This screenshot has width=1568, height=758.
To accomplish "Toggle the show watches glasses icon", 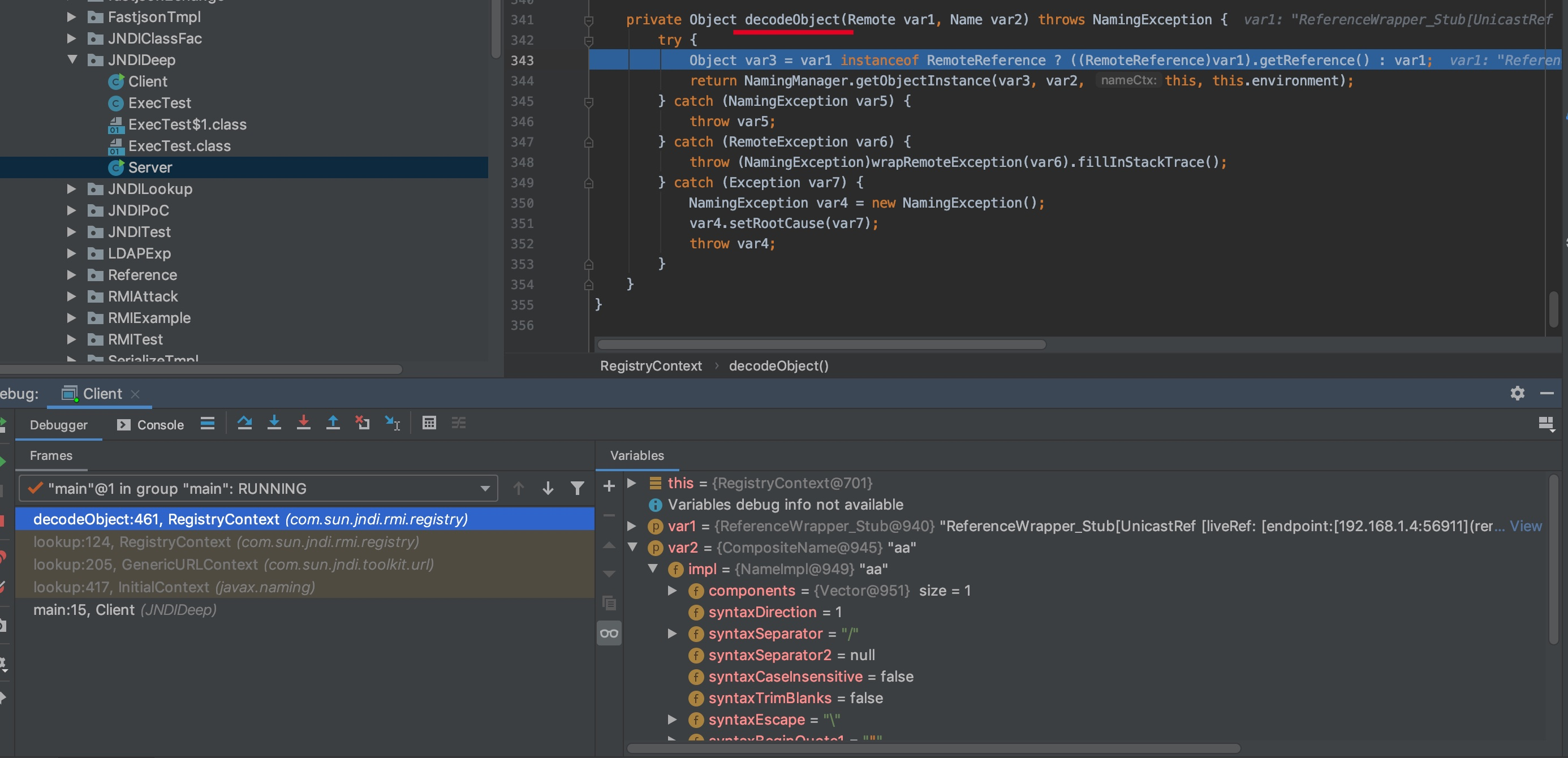I will point(609,633).
